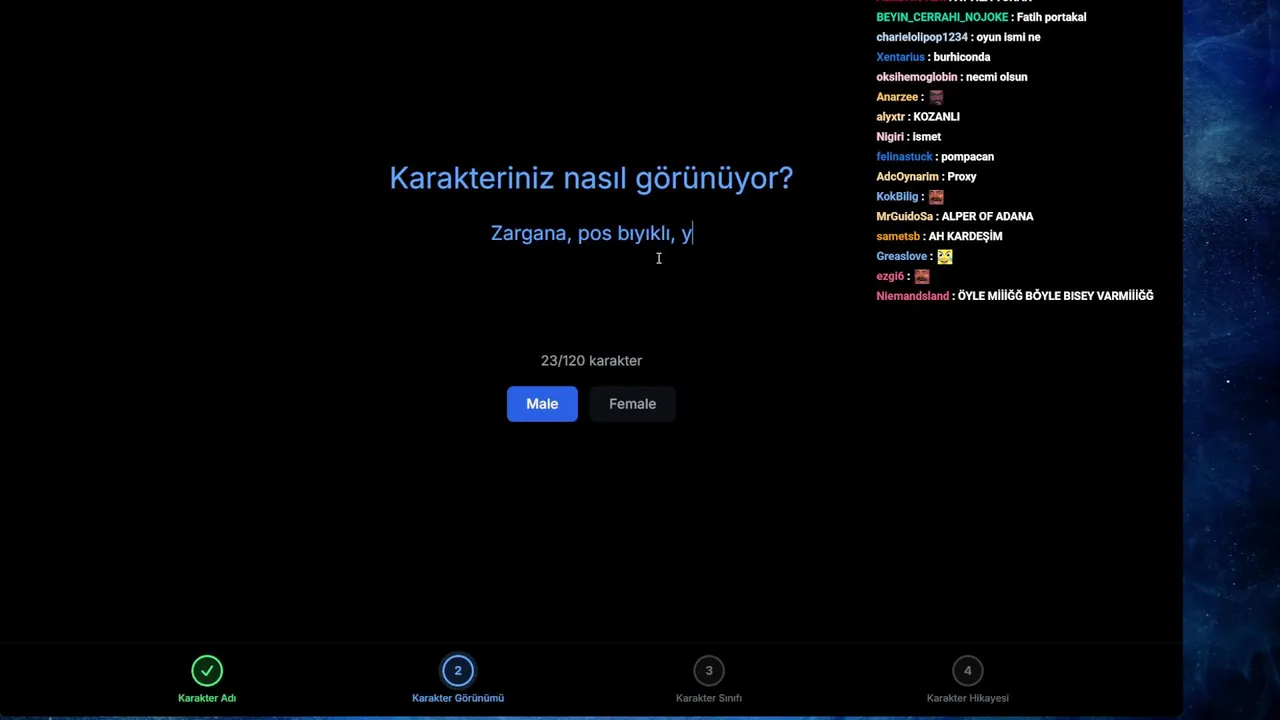Open step 3 circle Karakter Sınıfı

click(x=709, y=670)
